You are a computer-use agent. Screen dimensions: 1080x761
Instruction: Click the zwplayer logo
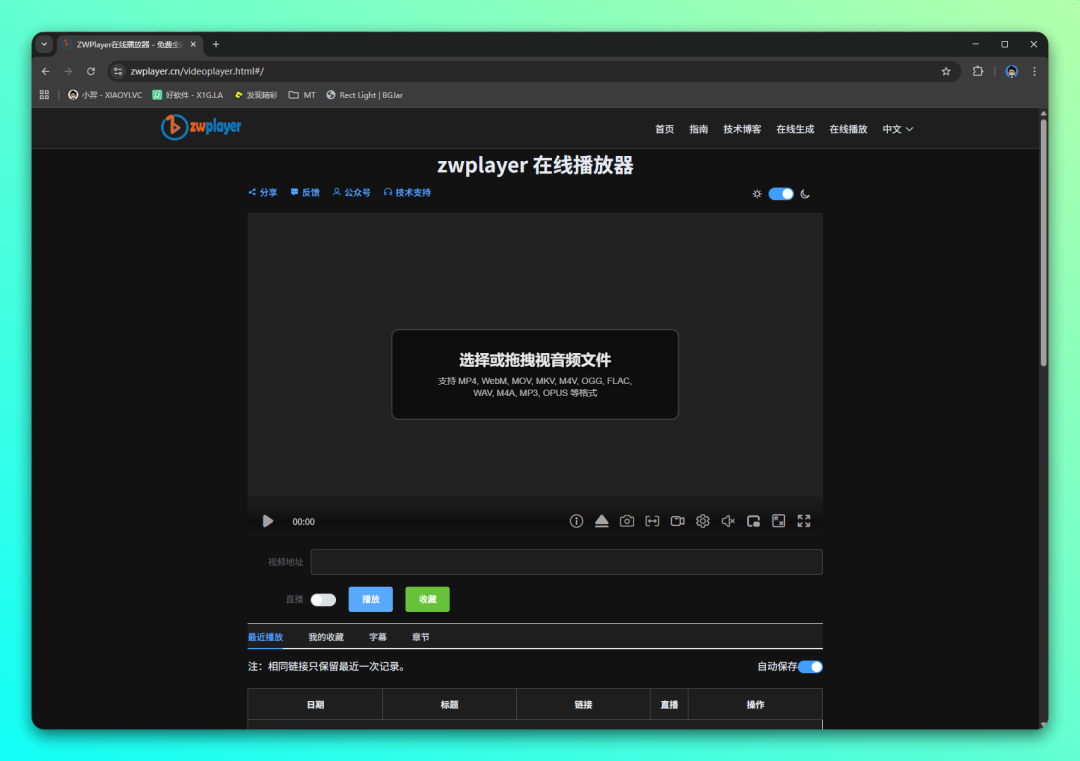coord(201,127)
